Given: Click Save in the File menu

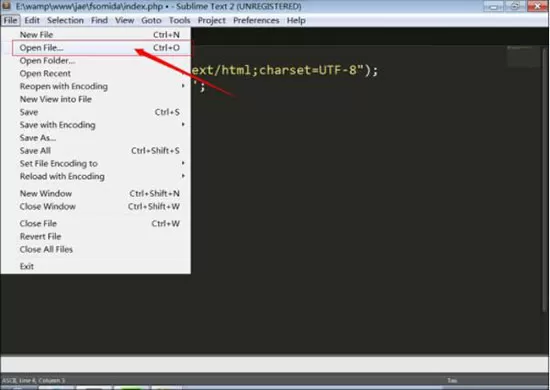Looking at the screenshot, I should pyautogui.click(x=96, y=112).
